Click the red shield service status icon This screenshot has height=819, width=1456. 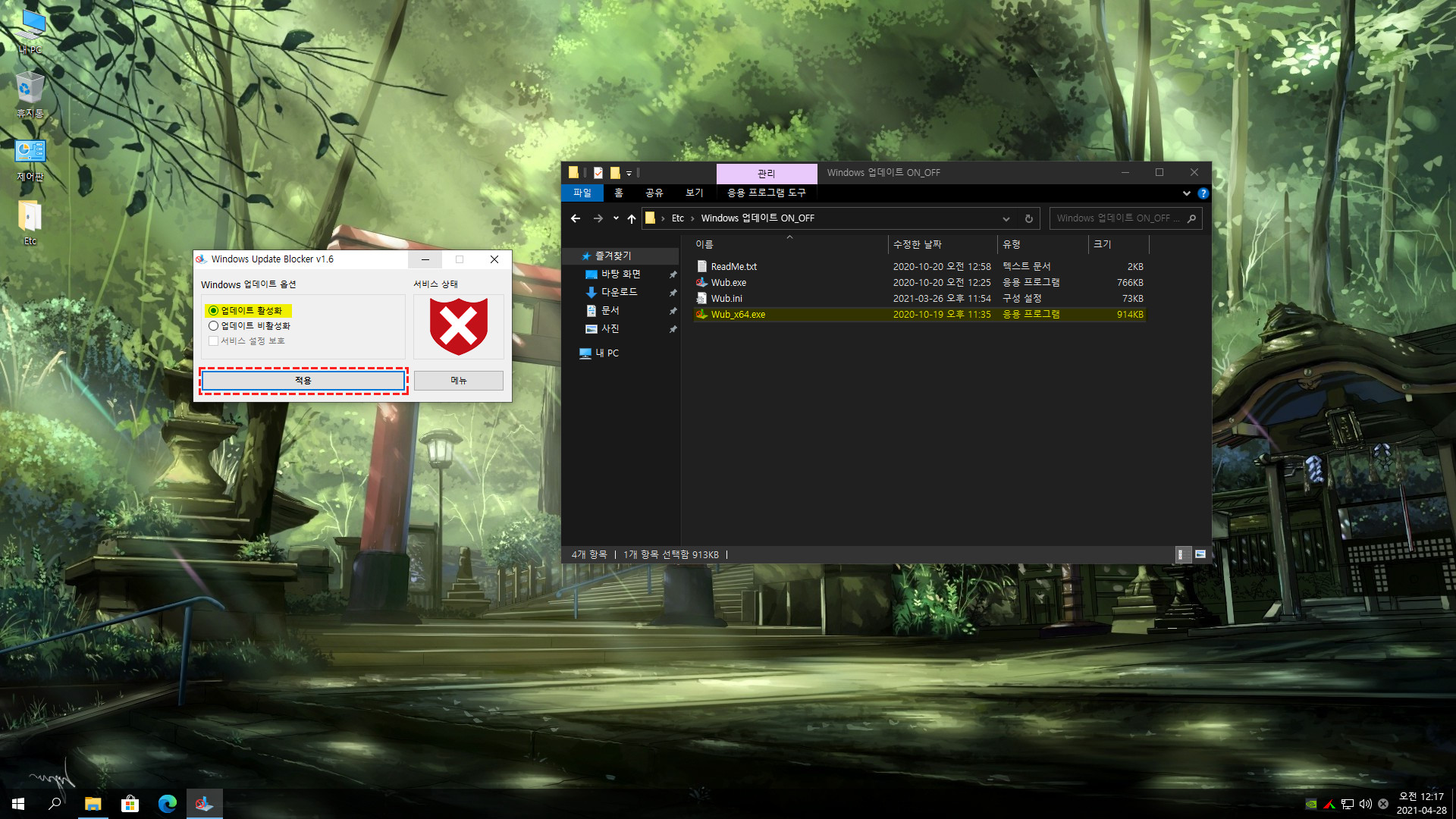[x=459, y=326]
